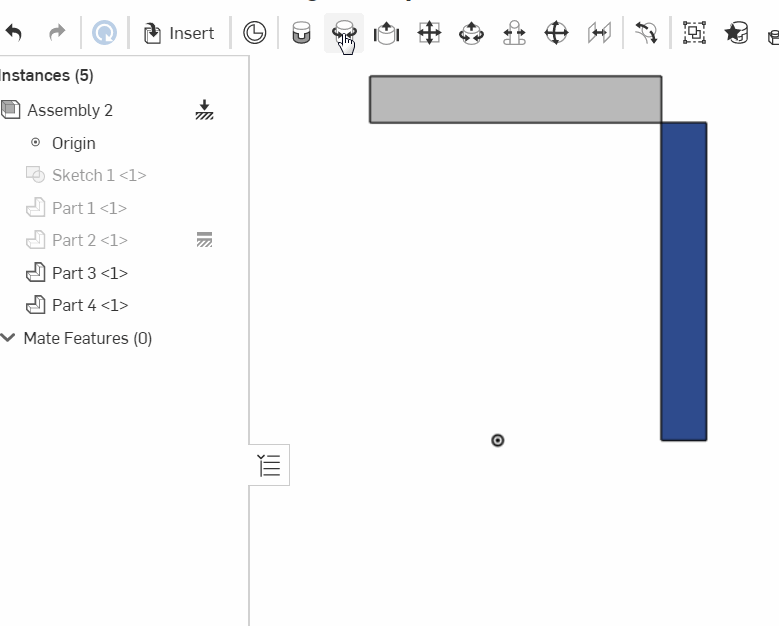Viewport: 779px width, 626px height.
Task: Select the Pin slot mate tool
Action: pyautogui.click(x=514, y=33)
